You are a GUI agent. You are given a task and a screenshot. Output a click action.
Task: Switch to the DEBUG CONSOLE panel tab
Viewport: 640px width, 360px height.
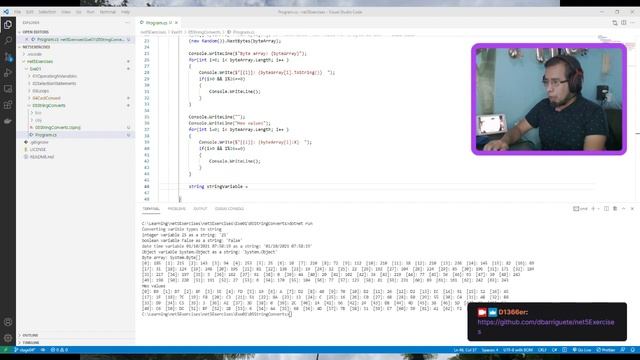[x=229, y=209]
